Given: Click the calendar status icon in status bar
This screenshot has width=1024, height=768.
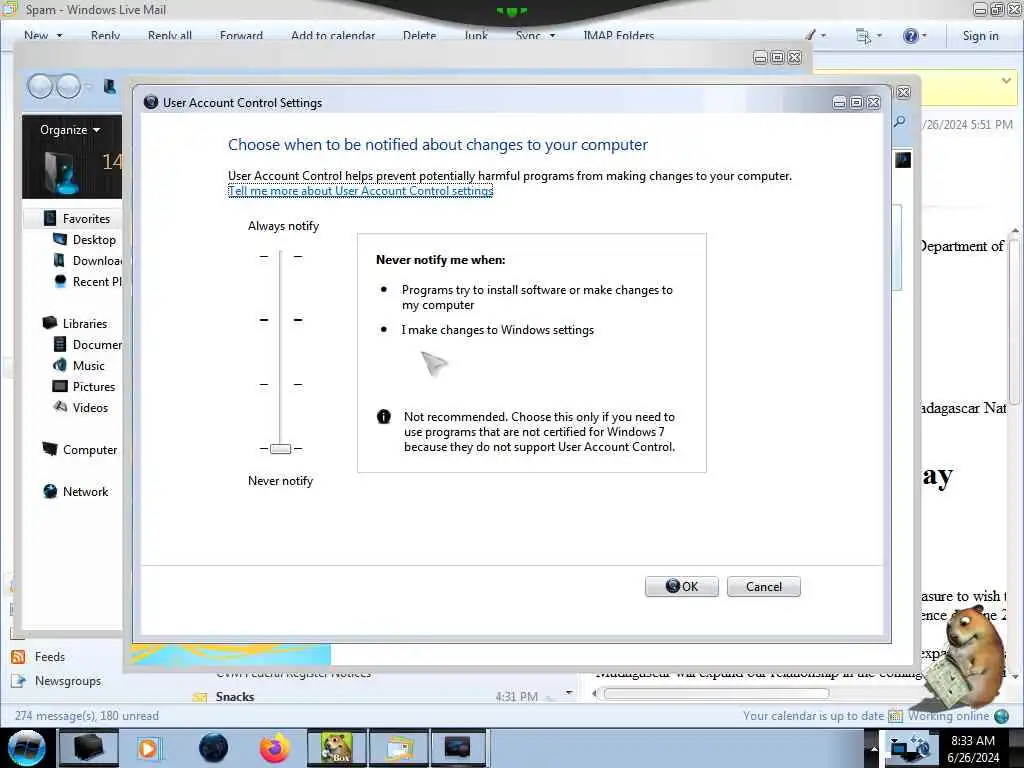Looking at the screenshot, I should point(895,716).
